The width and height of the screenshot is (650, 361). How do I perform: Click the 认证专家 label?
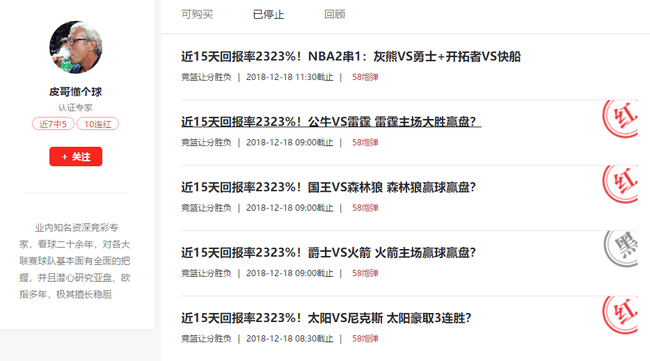(75, 108)
